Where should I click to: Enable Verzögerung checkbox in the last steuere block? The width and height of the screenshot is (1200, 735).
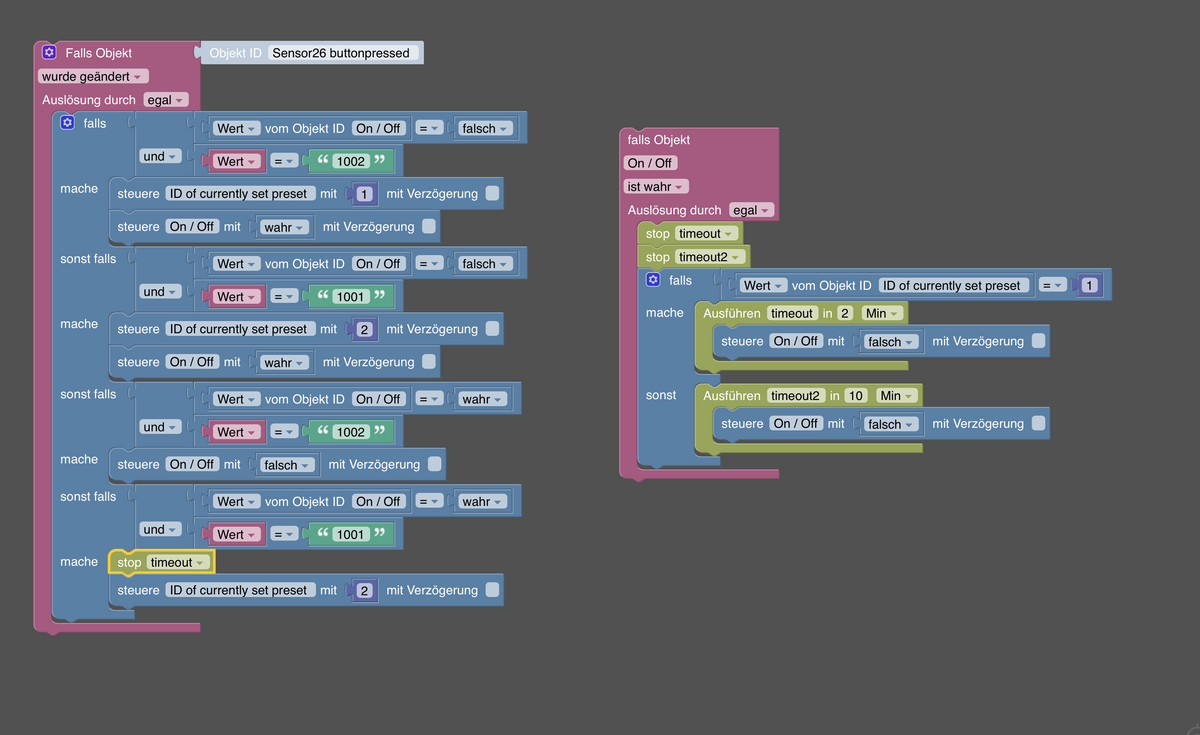[x=492, y=590]
